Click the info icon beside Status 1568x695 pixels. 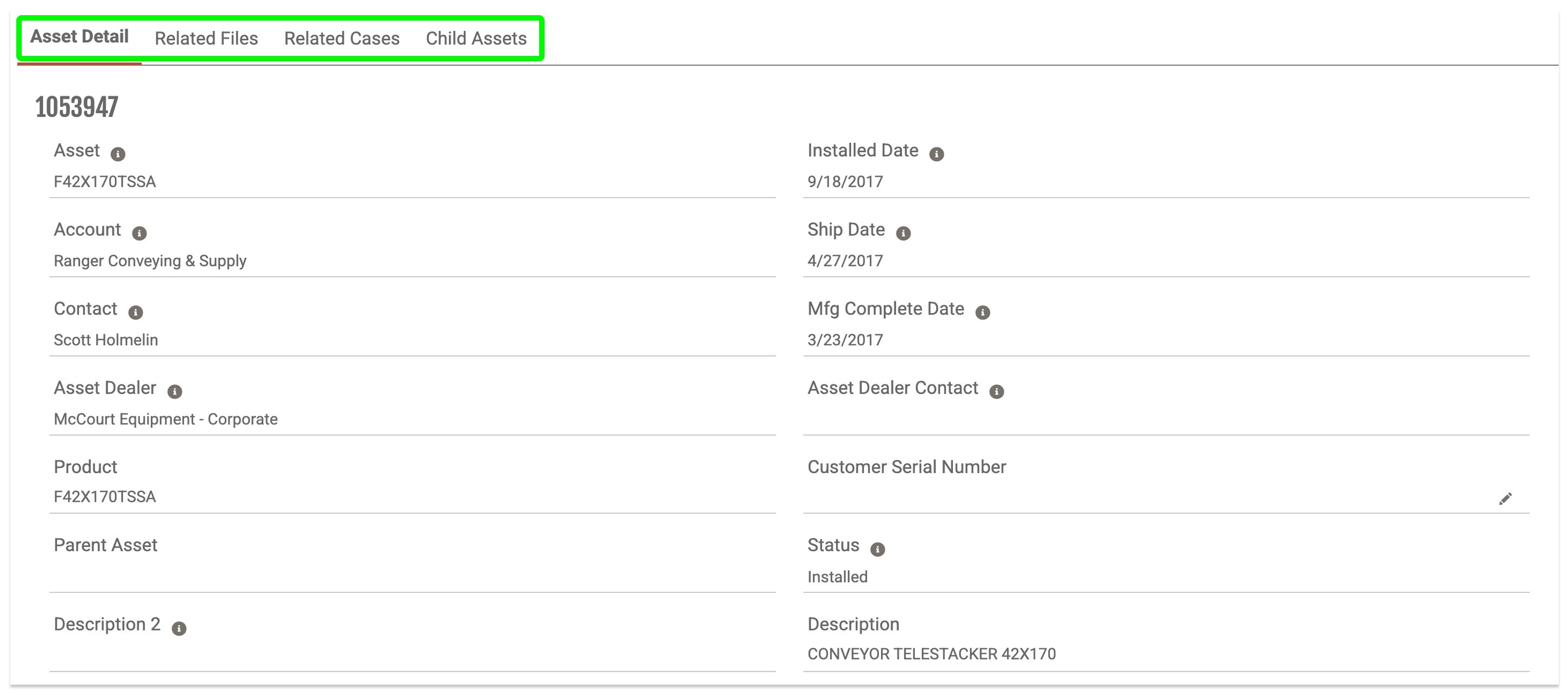pyautogui.click(x=877, y=549)
